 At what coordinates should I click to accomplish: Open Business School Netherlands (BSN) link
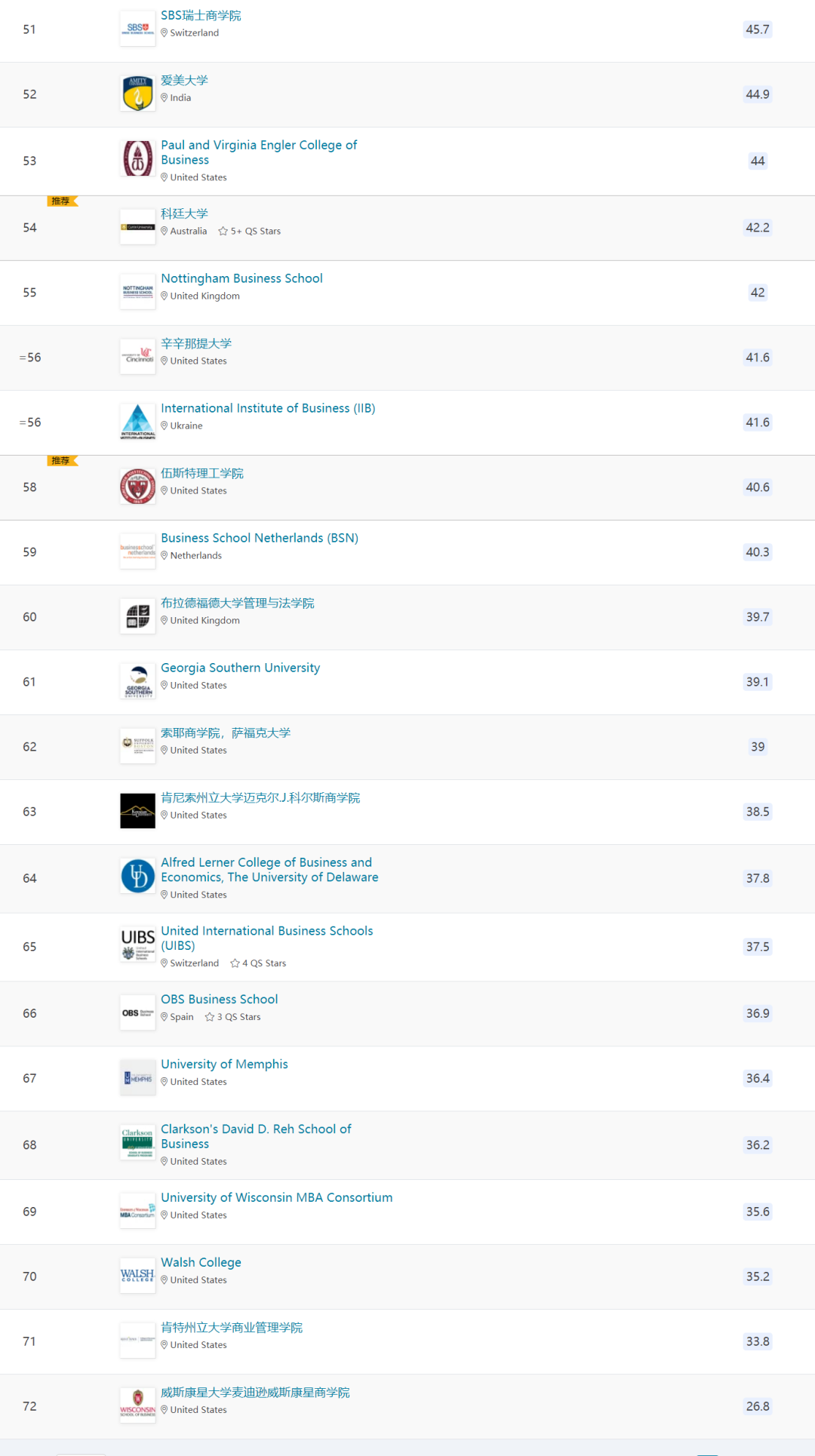[260, 538]
